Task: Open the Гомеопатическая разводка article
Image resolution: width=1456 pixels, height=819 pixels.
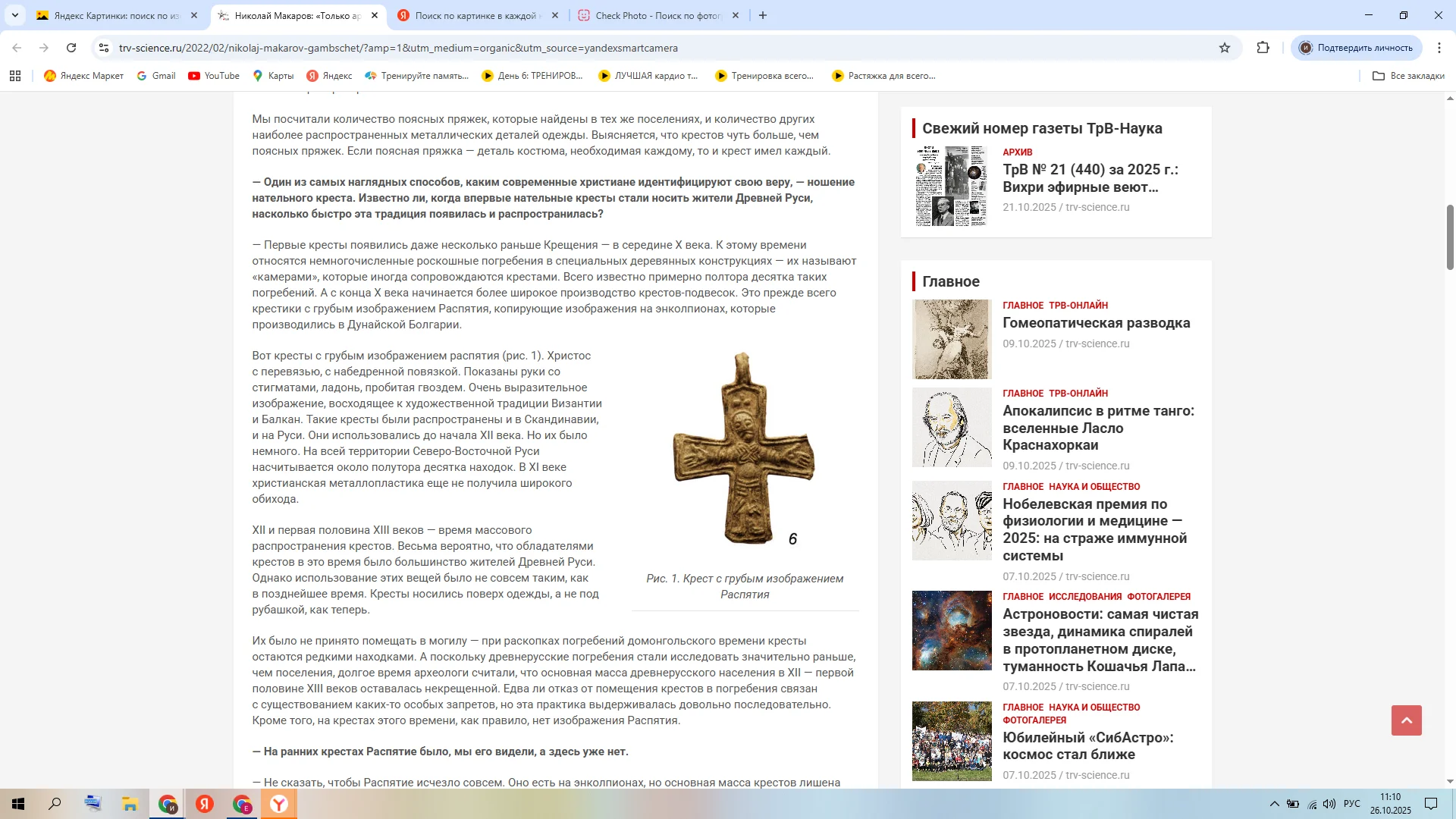Action: 1096,323
